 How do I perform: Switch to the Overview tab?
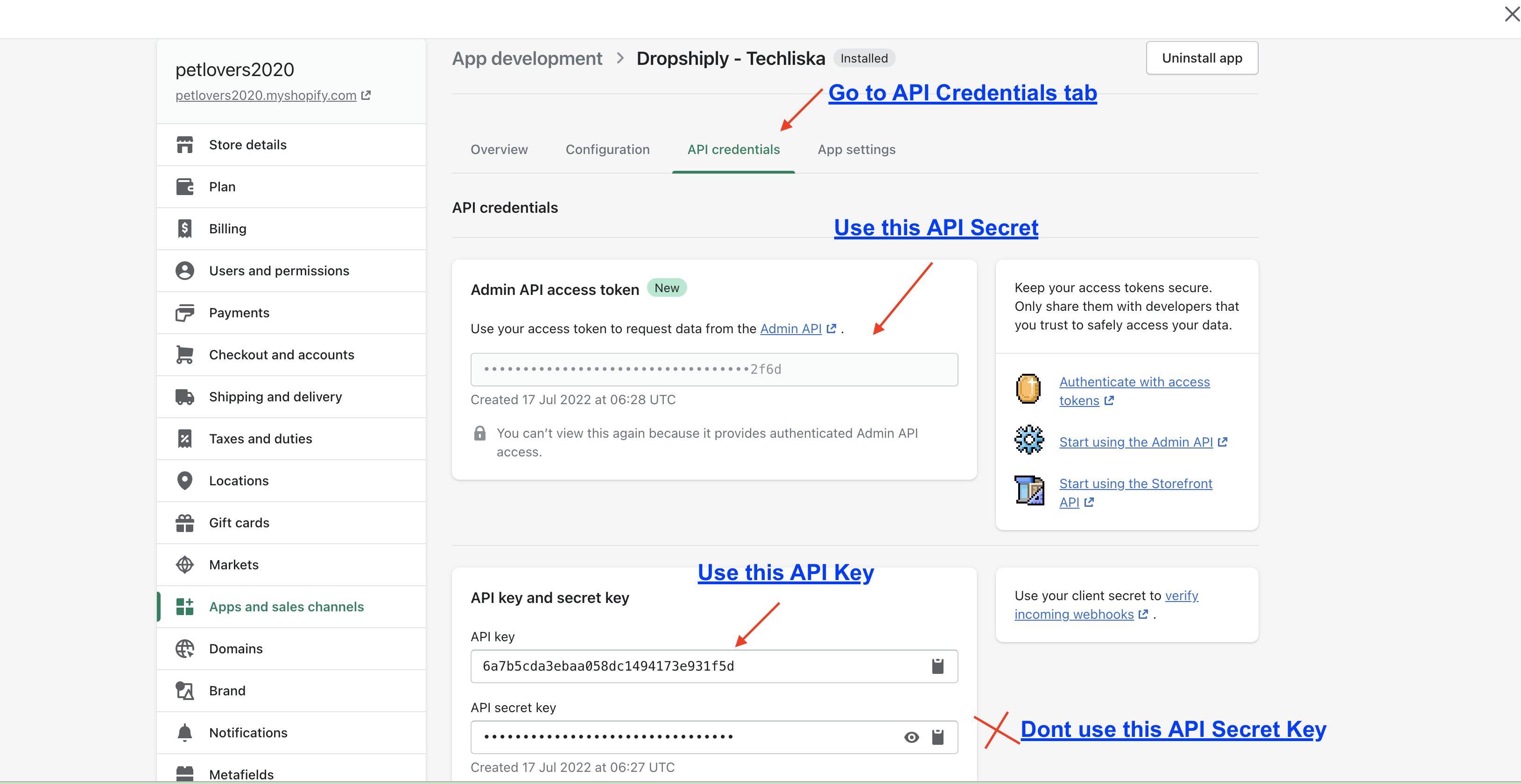499,149
